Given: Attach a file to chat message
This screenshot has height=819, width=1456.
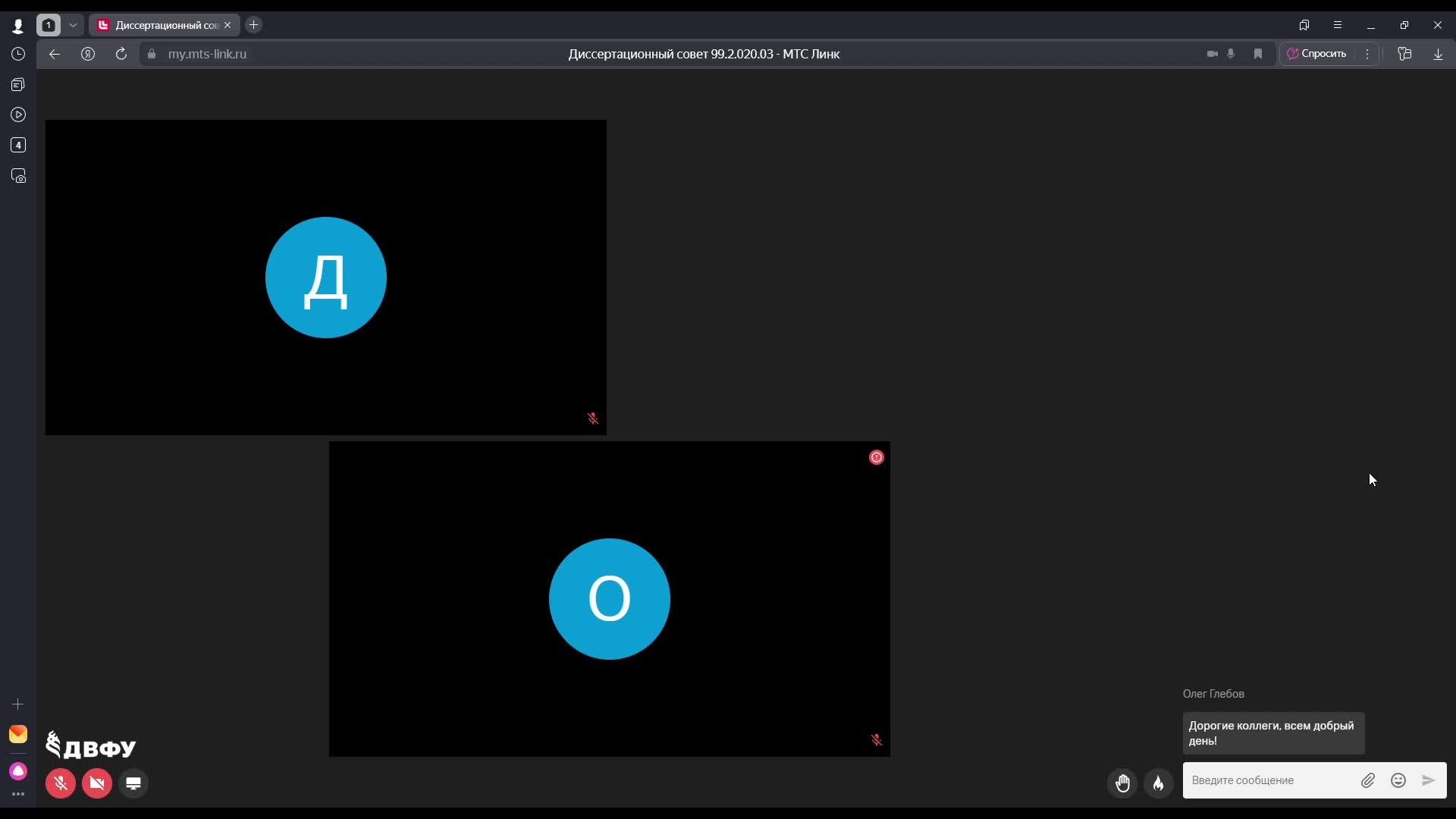Looking at the screenshot, I should (x=1367, y=780).
